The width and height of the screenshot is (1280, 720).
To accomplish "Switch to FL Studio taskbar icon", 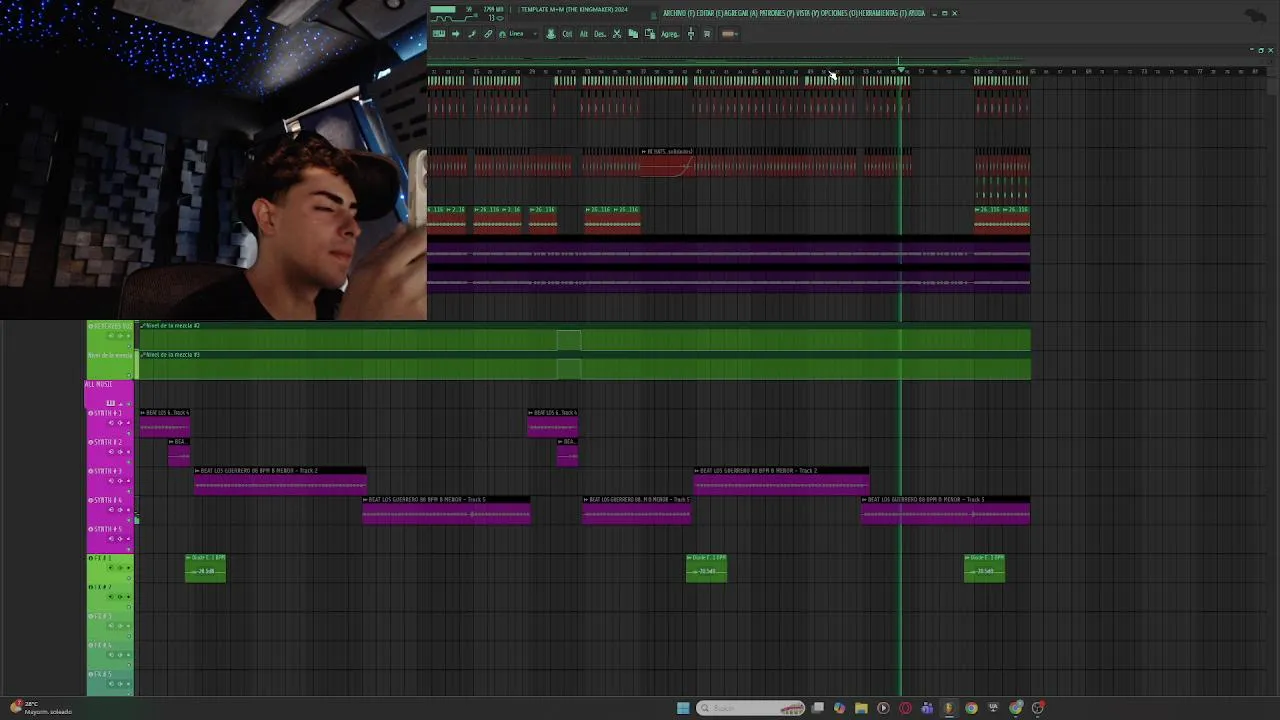I will point(949,708).
